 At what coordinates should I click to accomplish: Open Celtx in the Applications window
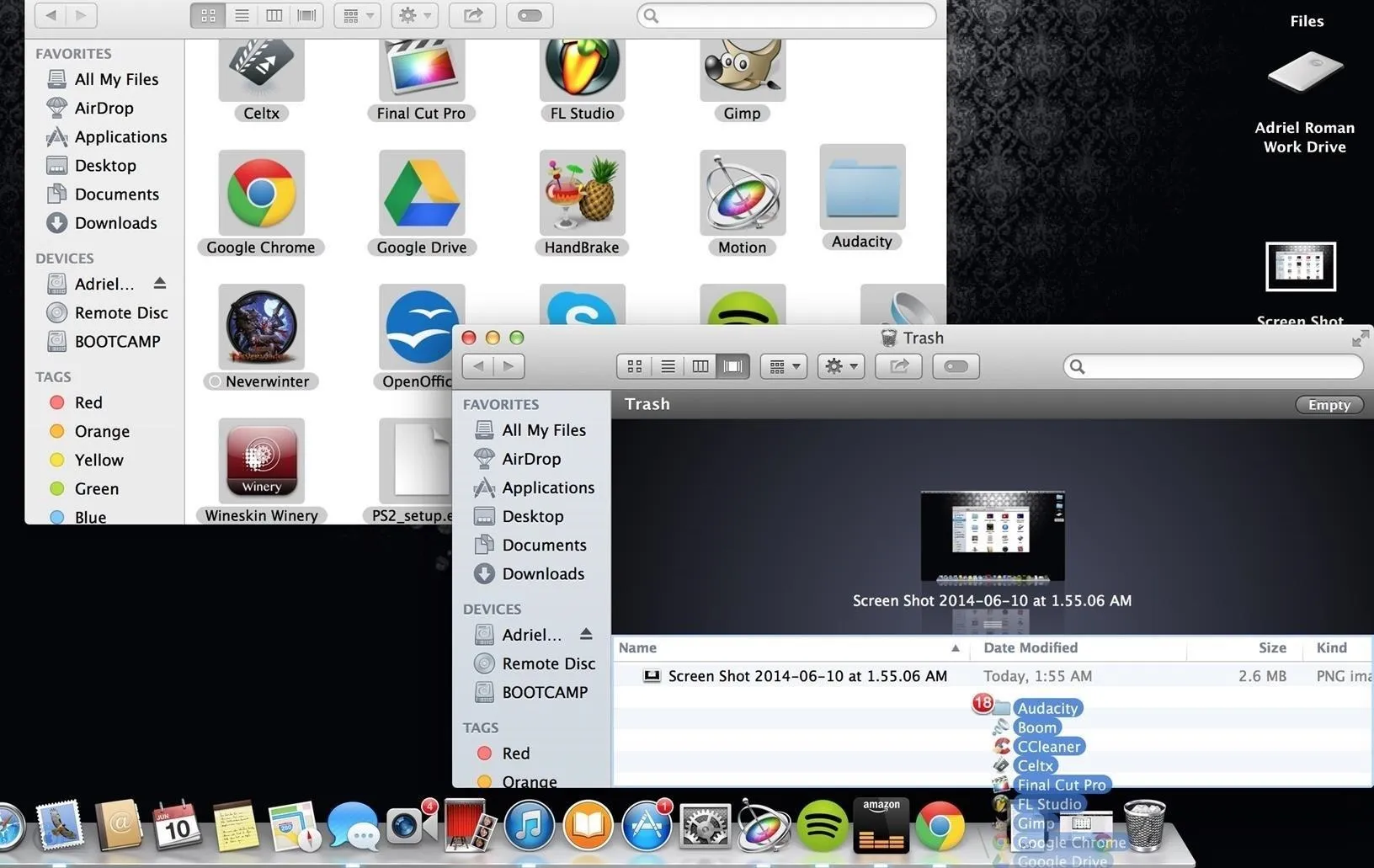coord(261,72)
